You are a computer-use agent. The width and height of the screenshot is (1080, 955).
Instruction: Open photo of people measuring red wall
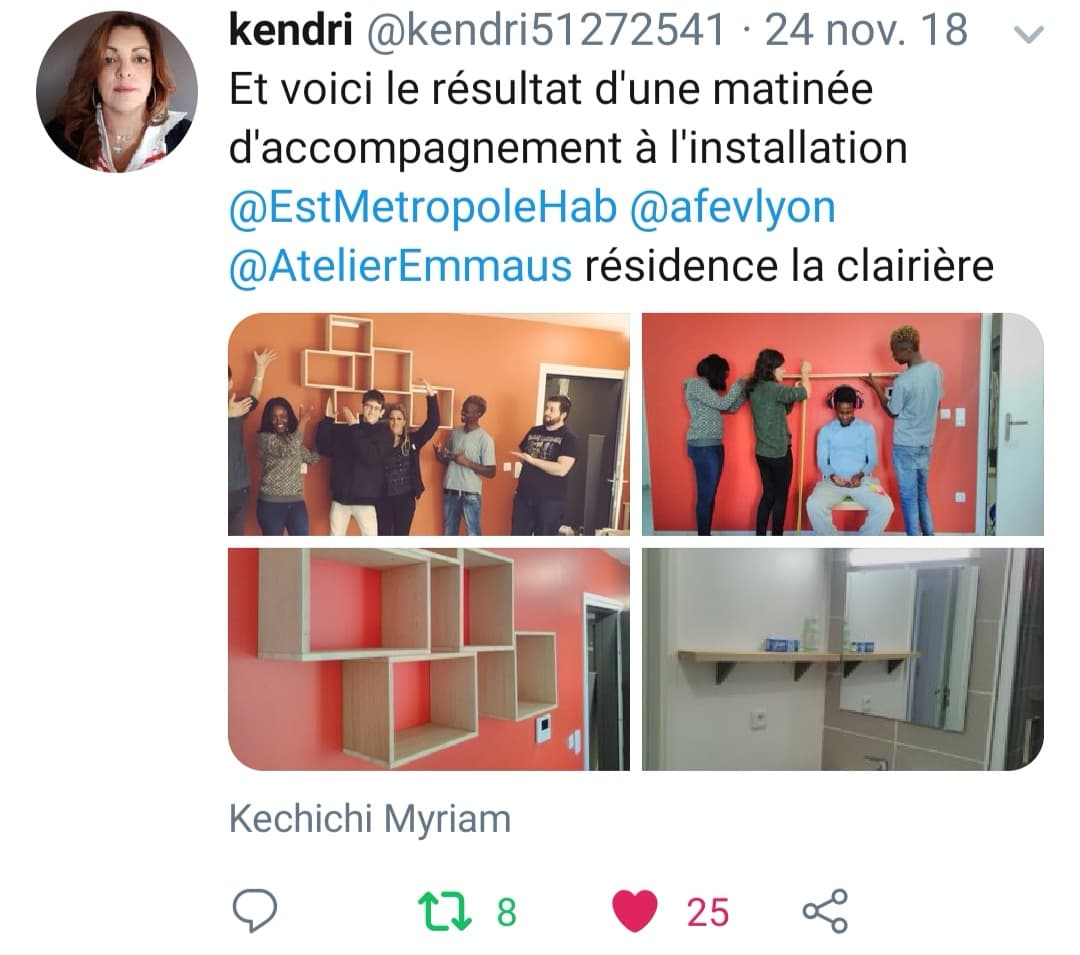tap(842, 424)
